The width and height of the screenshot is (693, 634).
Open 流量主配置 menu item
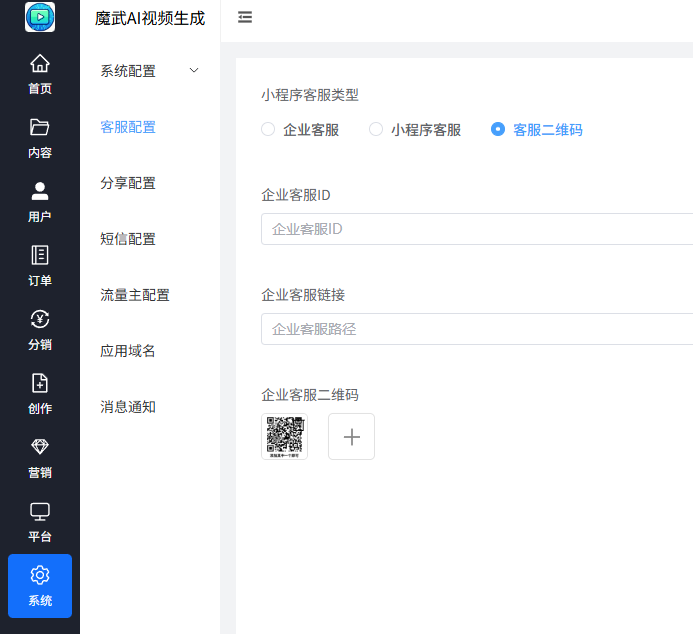point(135,295)
